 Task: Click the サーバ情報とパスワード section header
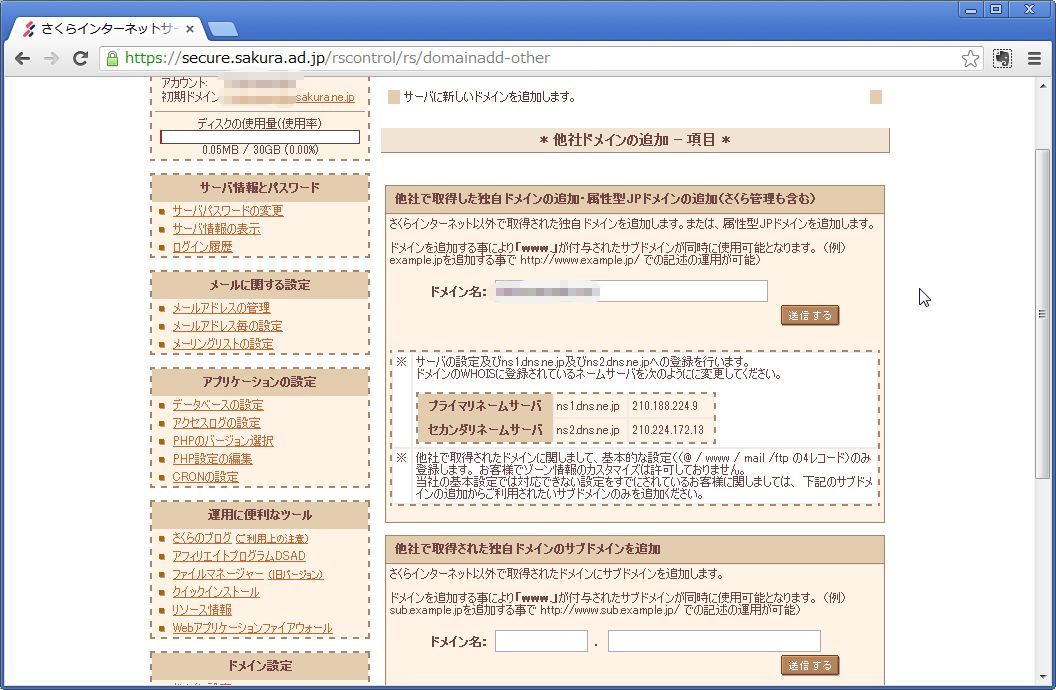click(260, 188)
